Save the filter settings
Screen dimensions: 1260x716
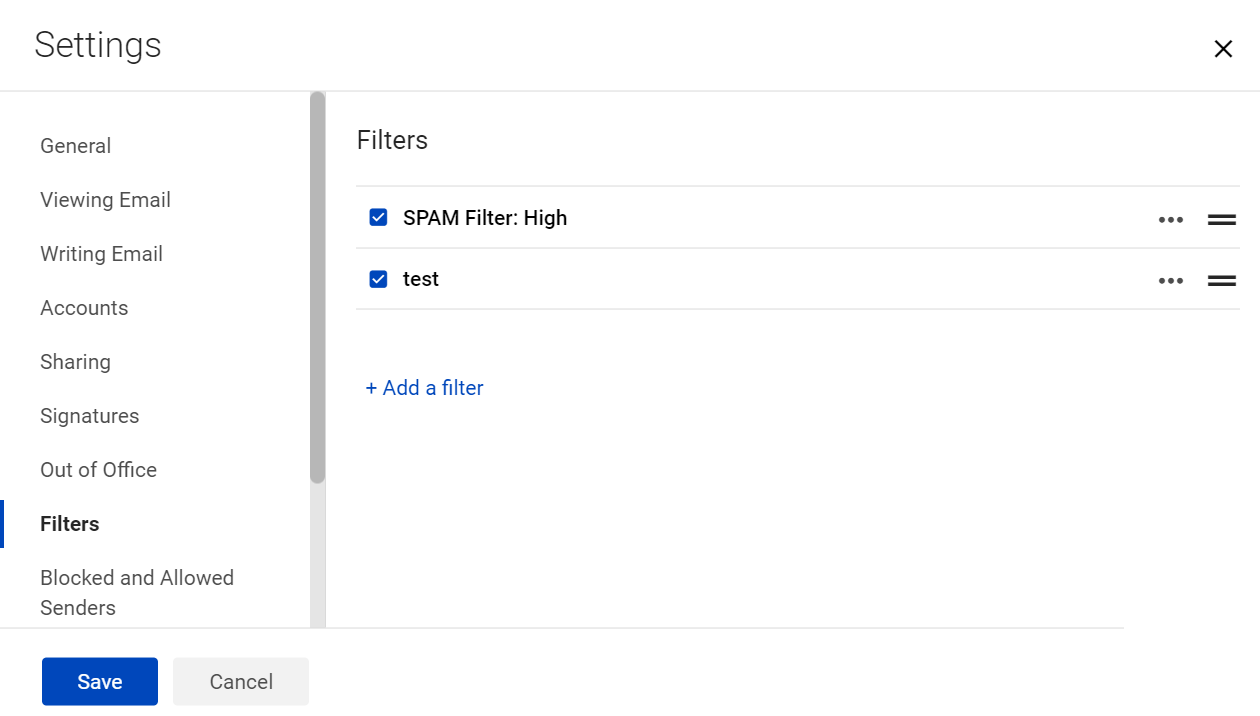point(99,681)
